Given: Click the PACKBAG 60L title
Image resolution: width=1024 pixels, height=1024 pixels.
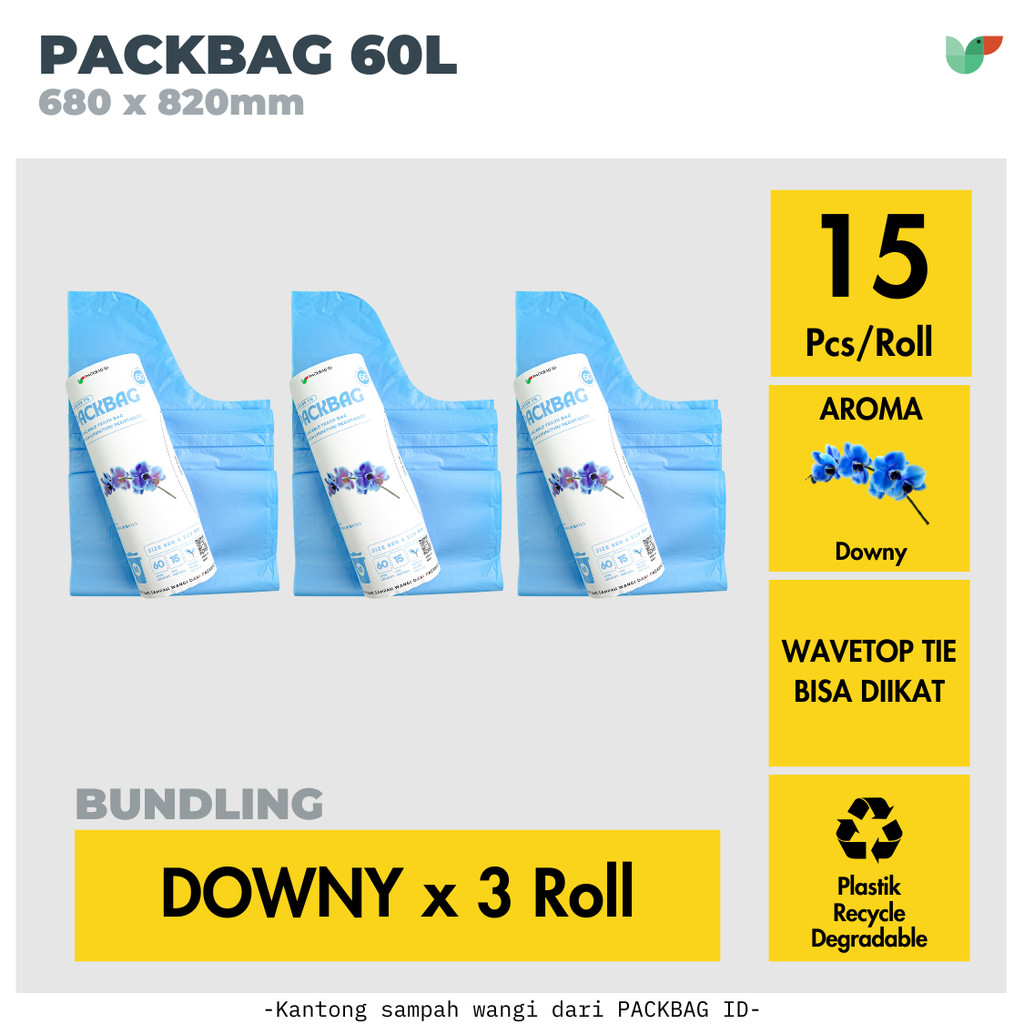Looking at the screenshot, I should [248, 56].
